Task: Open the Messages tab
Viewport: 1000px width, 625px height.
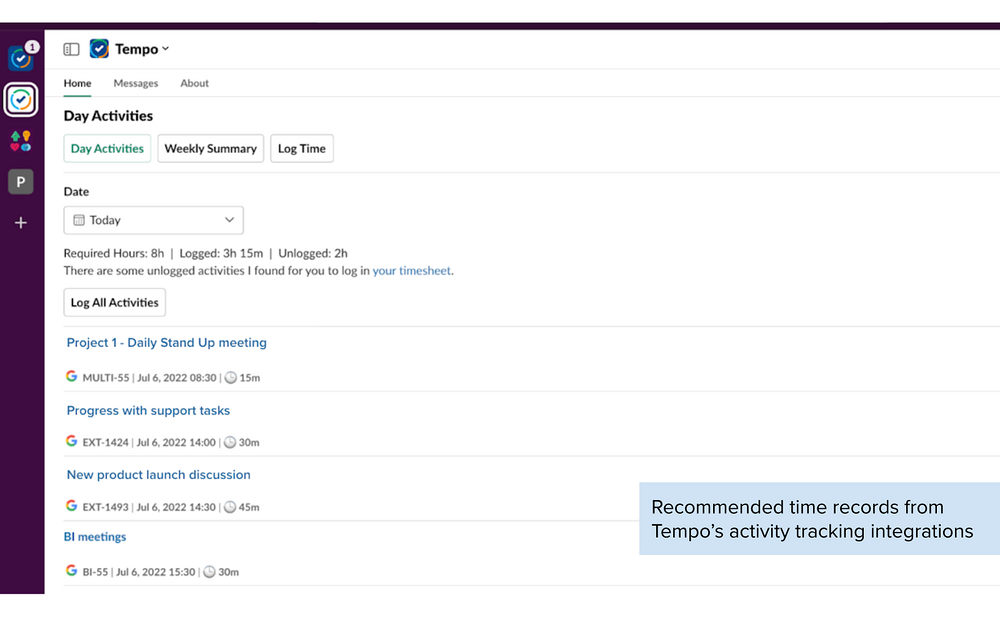Action: (x=136, y=83)
